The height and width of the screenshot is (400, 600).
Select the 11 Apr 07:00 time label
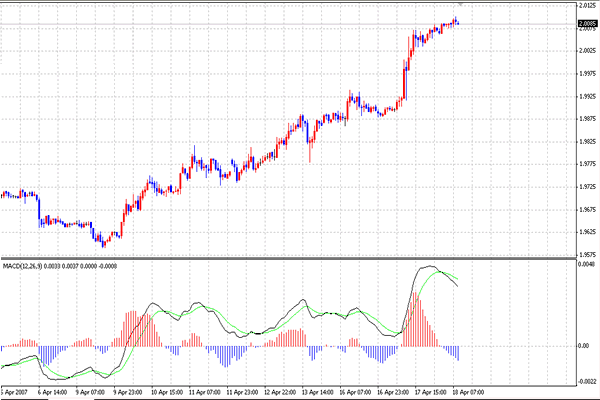[x=204, y=392]
